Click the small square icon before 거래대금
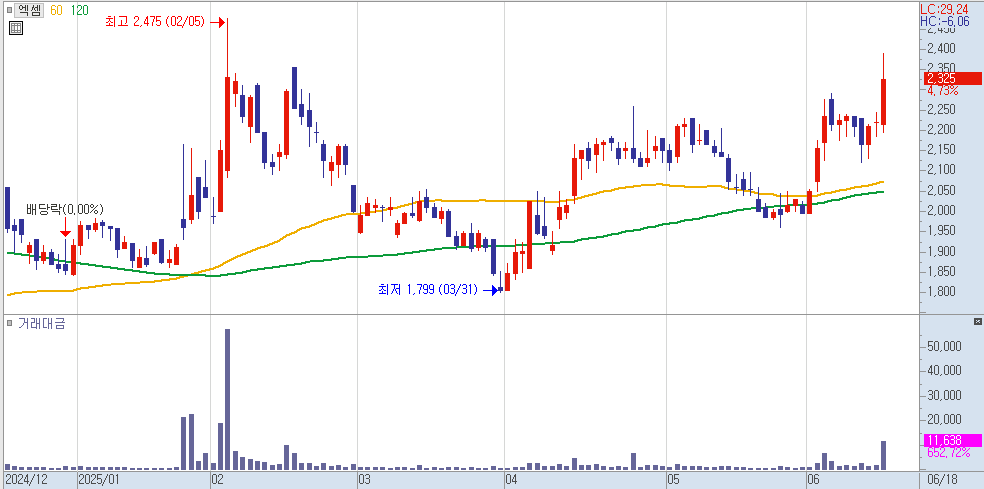 coord(9,324)
